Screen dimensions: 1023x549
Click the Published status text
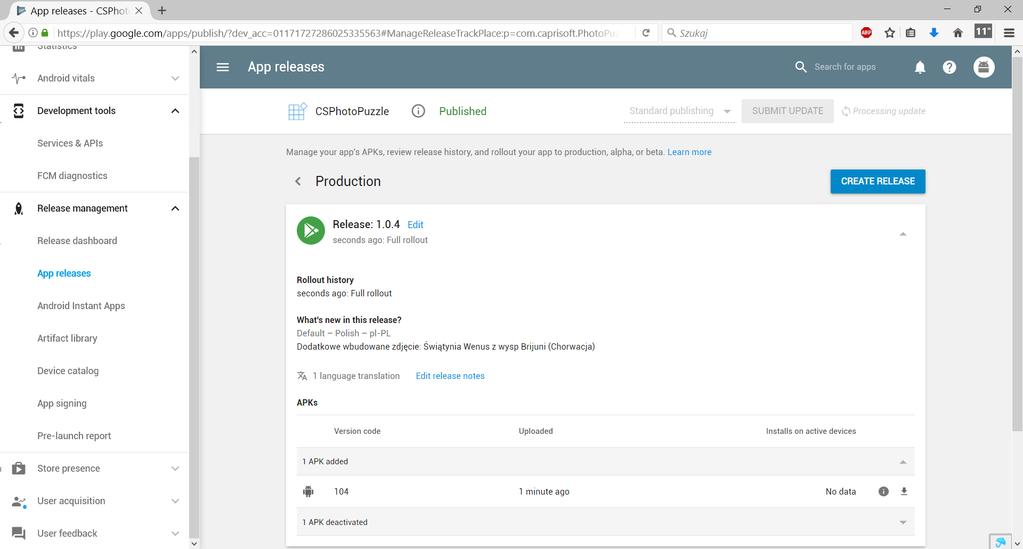[463, 111]
